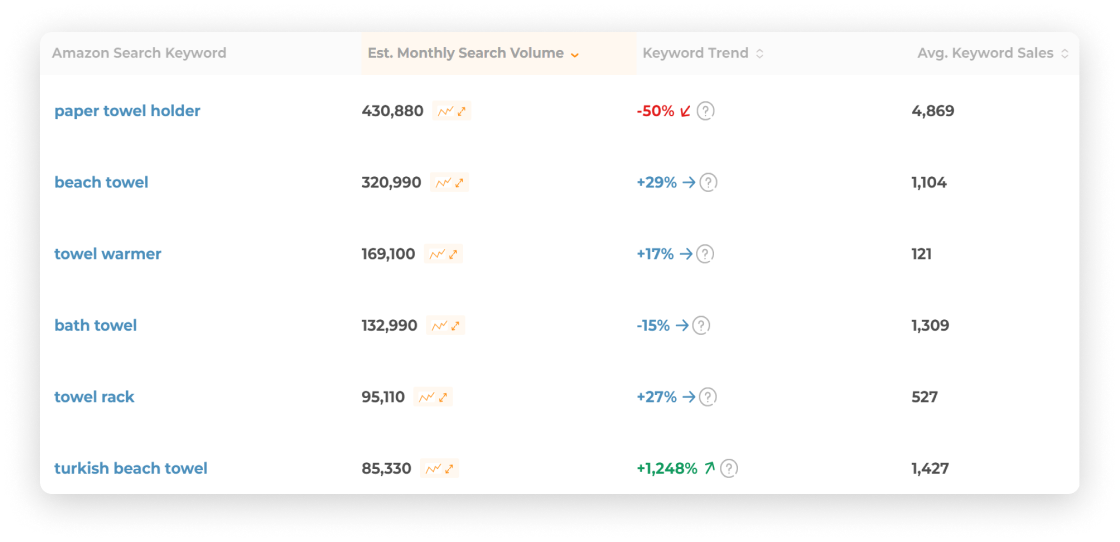Open the turkish beach towel keyword
The height and width of the screenshot is (542, 1120).
(131, 468)
